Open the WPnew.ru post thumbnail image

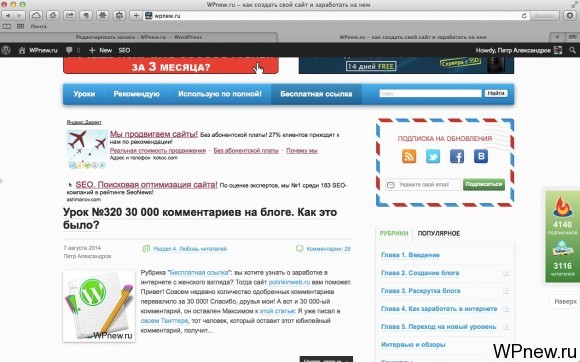pos(99,306)
